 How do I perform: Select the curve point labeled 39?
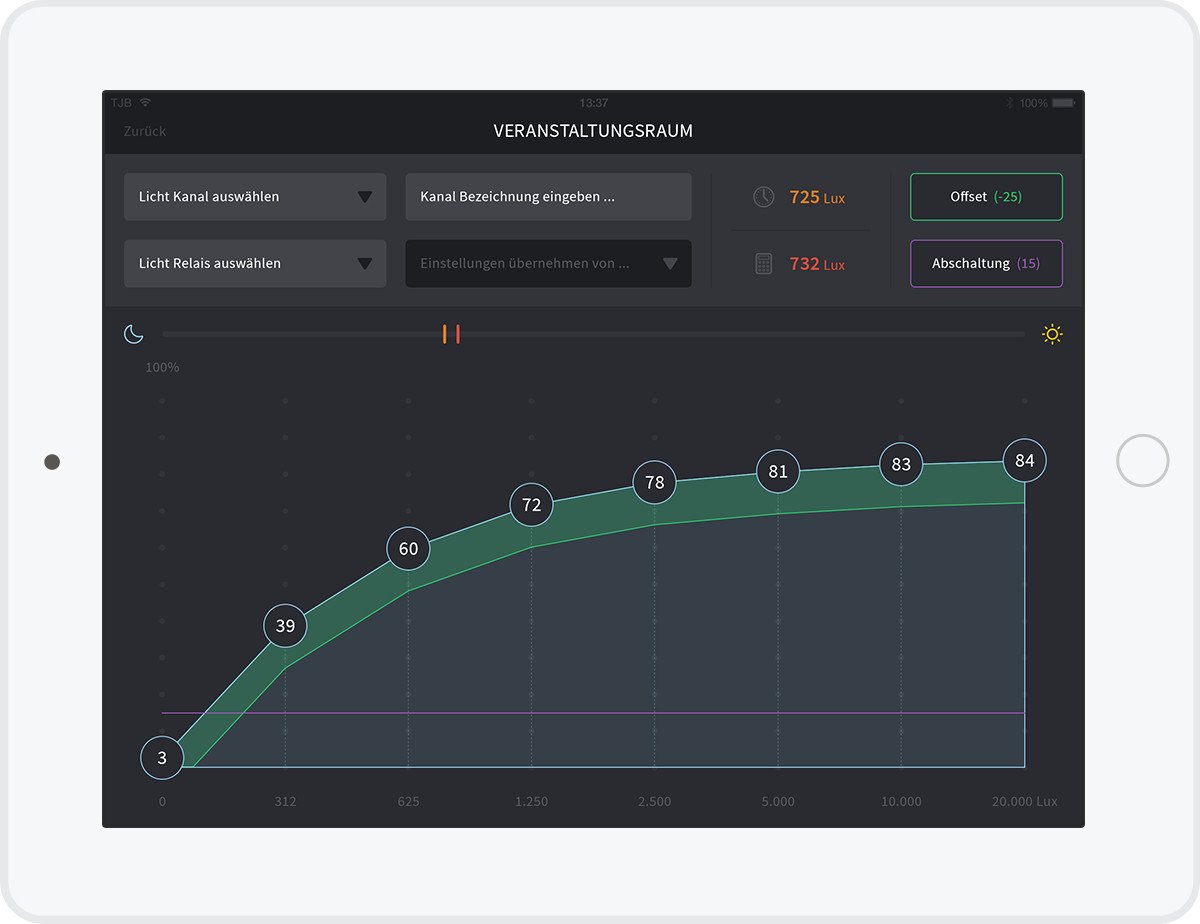pos(285,626)
